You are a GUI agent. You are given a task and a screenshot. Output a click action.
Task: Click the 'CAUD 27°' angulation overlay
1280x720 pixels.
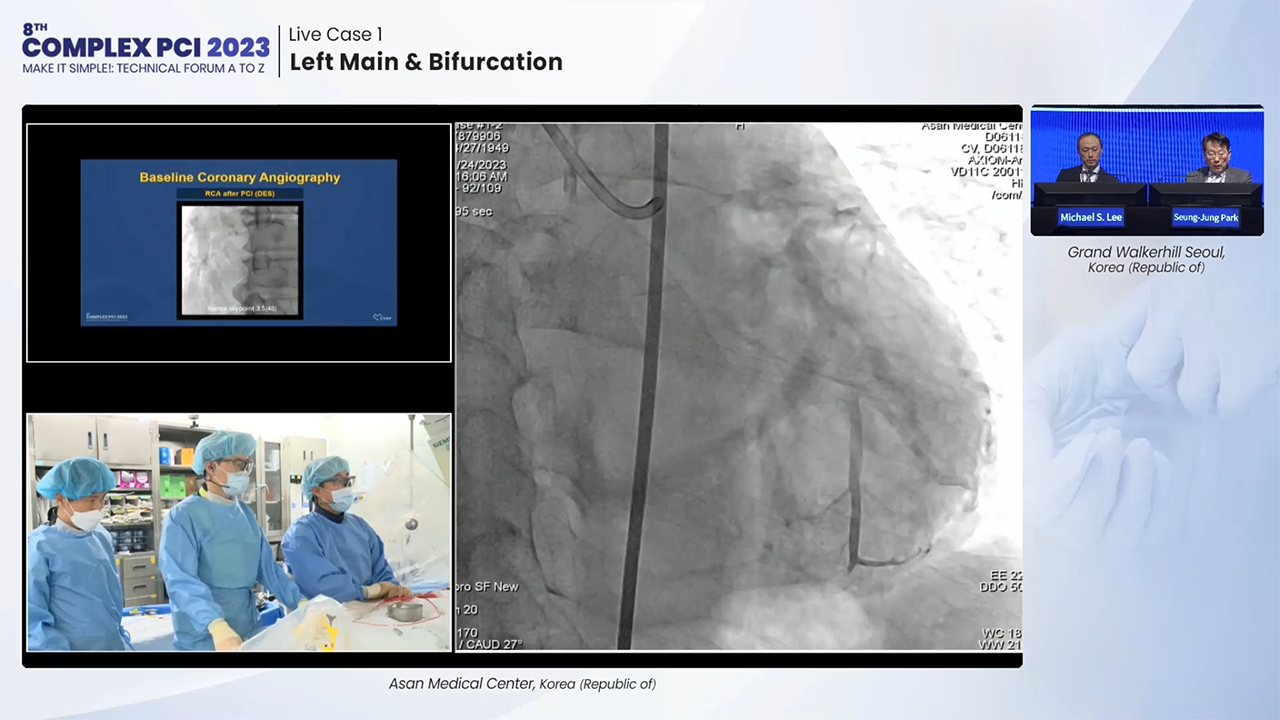tap(492, 644)
